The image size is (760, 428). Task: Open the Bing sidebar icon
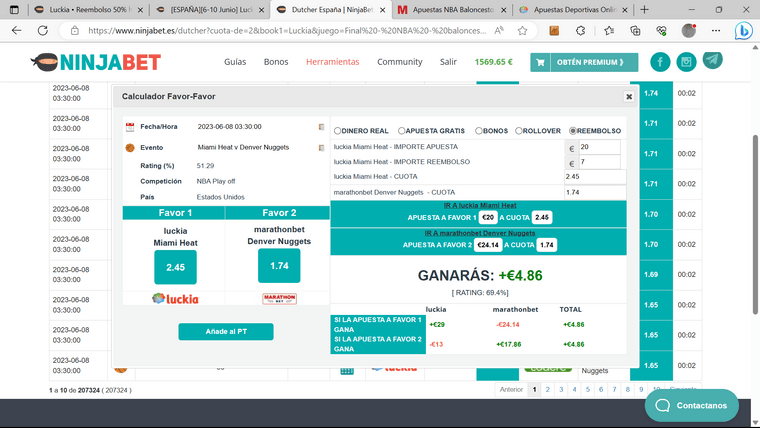pyautogui.click(x=743, y=31)
